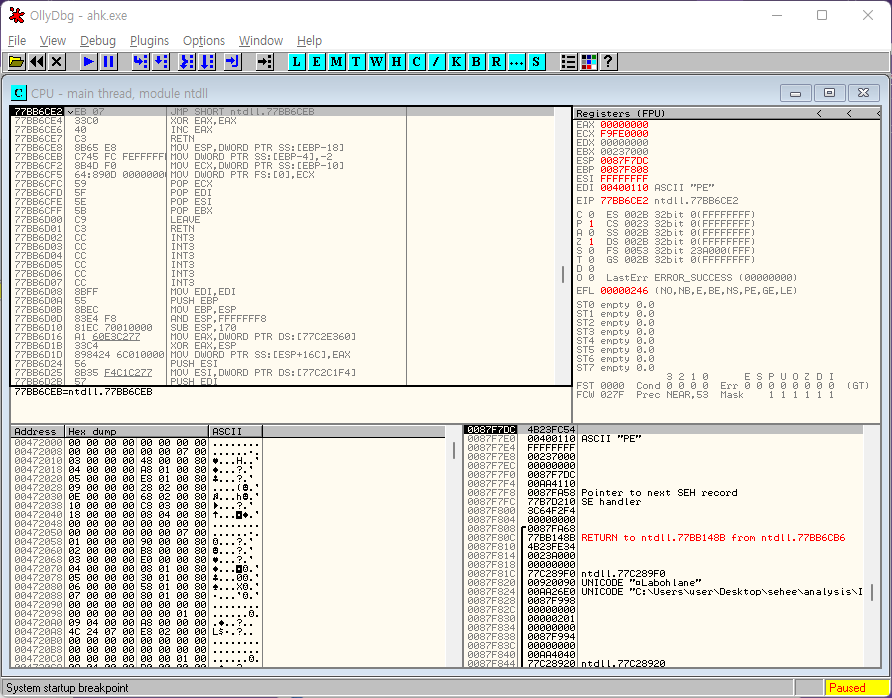This screenshot has width=892, height=698.
Task: Open the File menu
Action: [16, 41]
